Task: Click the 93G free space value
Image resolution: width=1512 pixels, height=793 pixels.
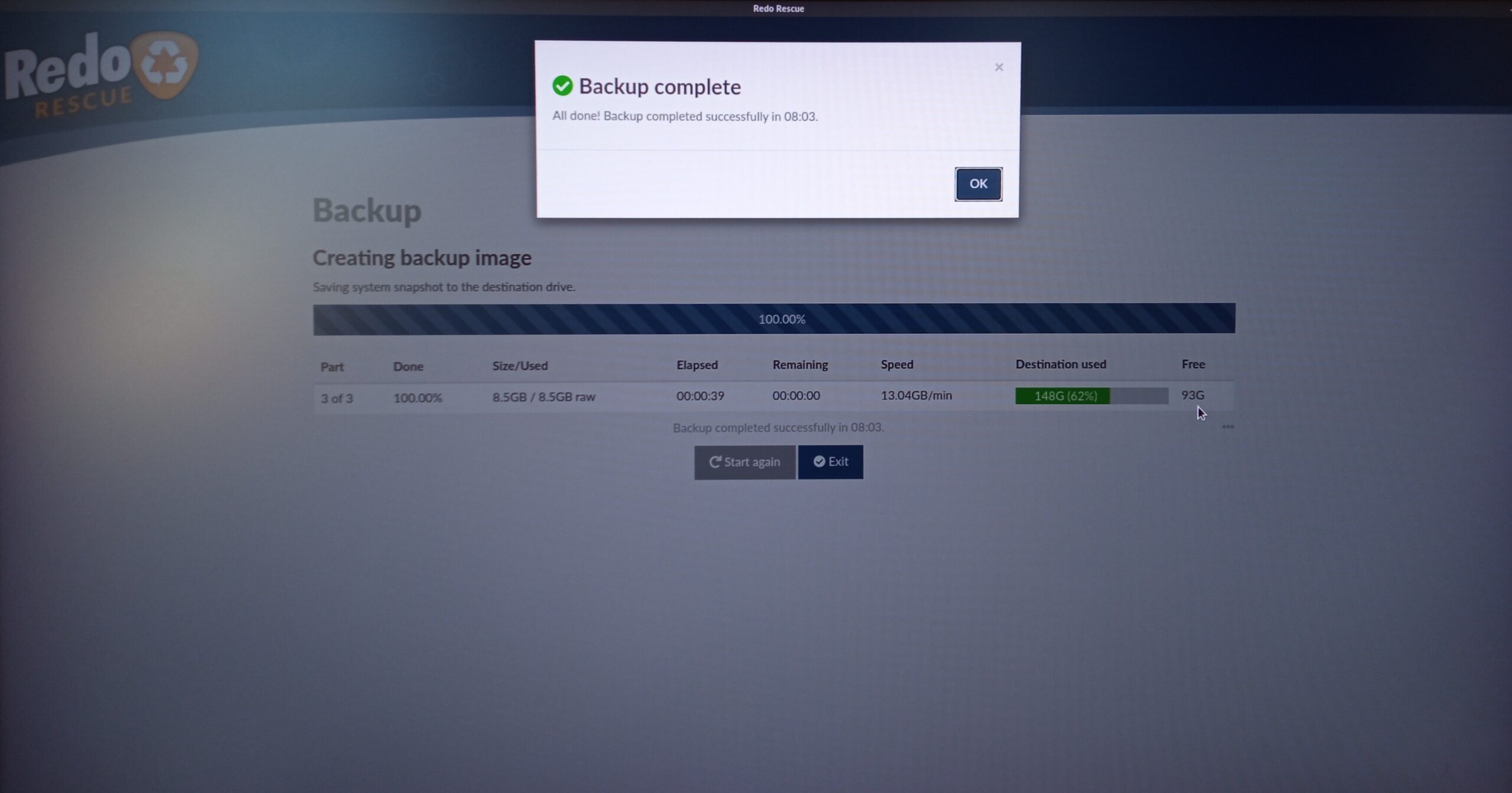Action: pyautogui.click(x=1192, y=395)
